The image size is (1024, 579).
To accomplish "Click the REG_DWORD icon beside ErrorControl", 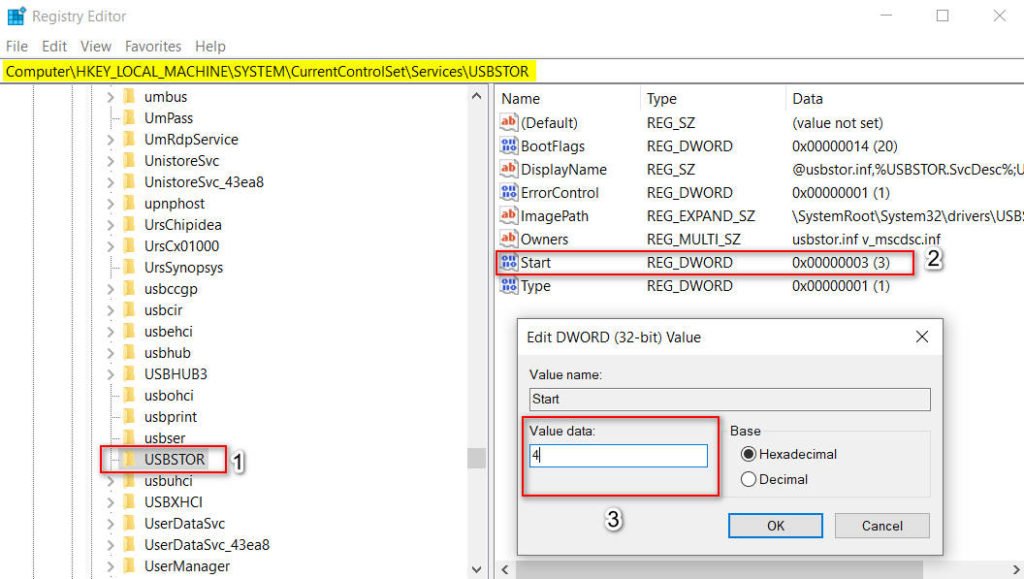I will [x=510, y=192].
